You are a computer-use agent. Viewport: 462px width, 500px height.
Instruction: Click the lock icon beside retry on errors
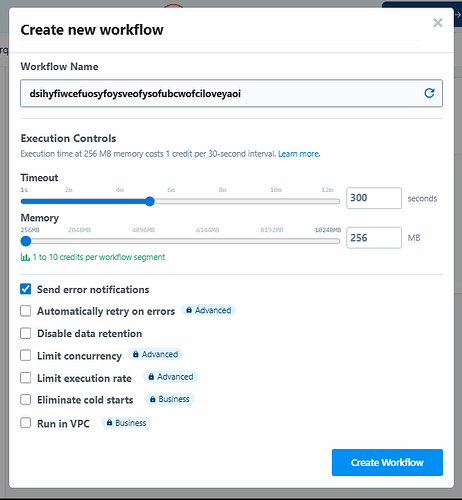(189, 310)
